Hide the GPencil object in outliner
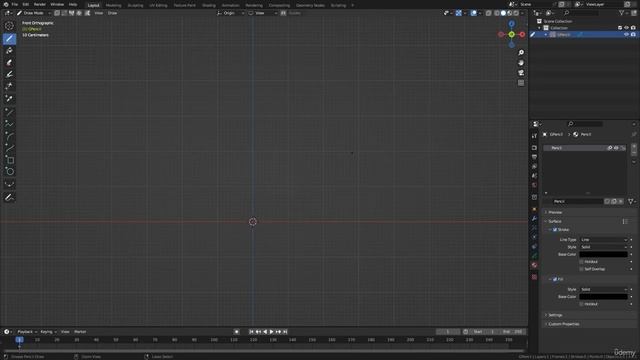The image size is (640, 360). [626, 35]
